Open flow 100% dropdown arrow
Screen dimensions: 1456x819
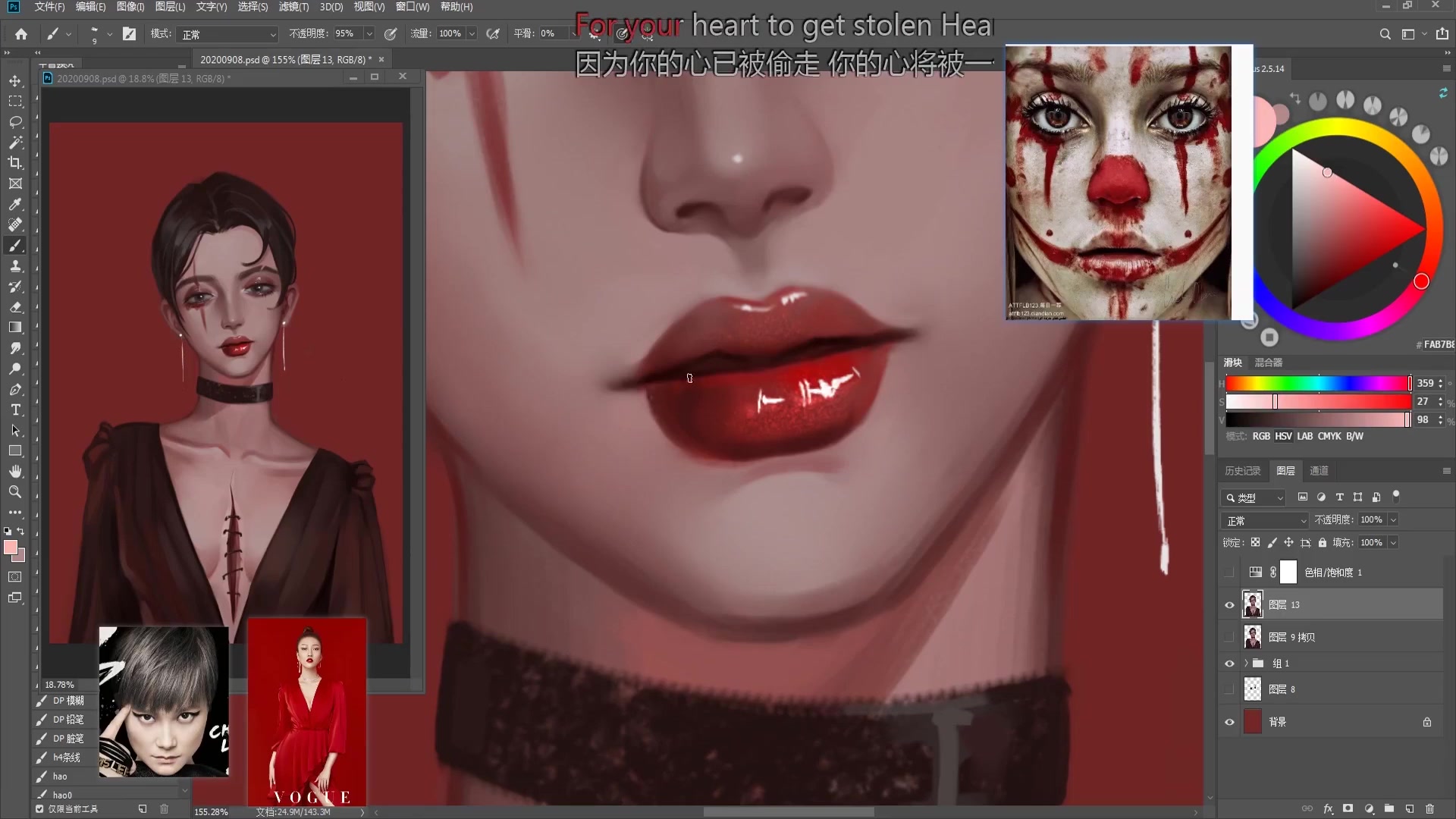[x=472, y=34]
